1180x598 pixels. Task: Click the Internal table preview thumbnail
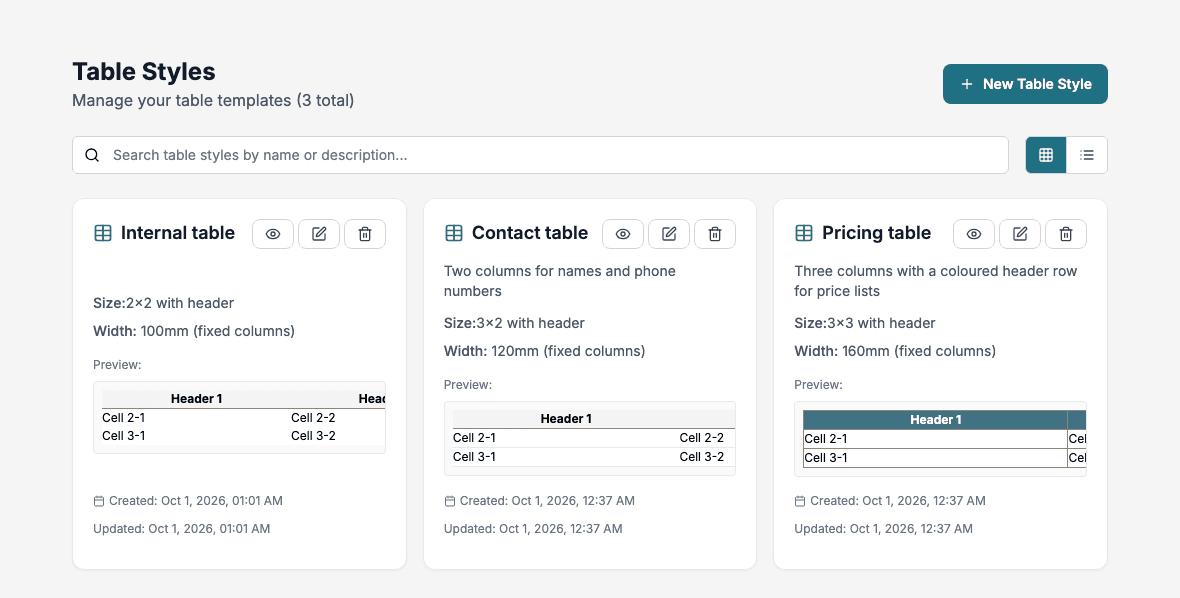point(239,417)
